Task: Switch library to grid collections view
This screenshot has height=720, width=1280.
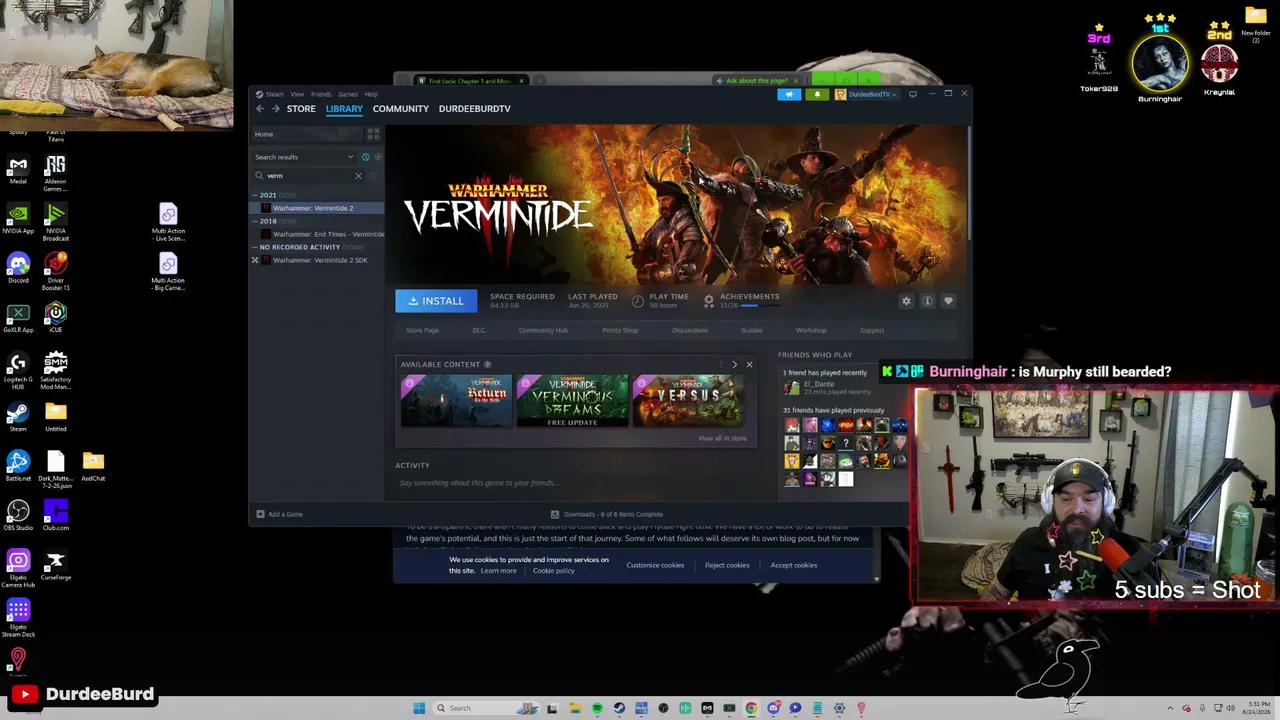Action: point(373,134)
